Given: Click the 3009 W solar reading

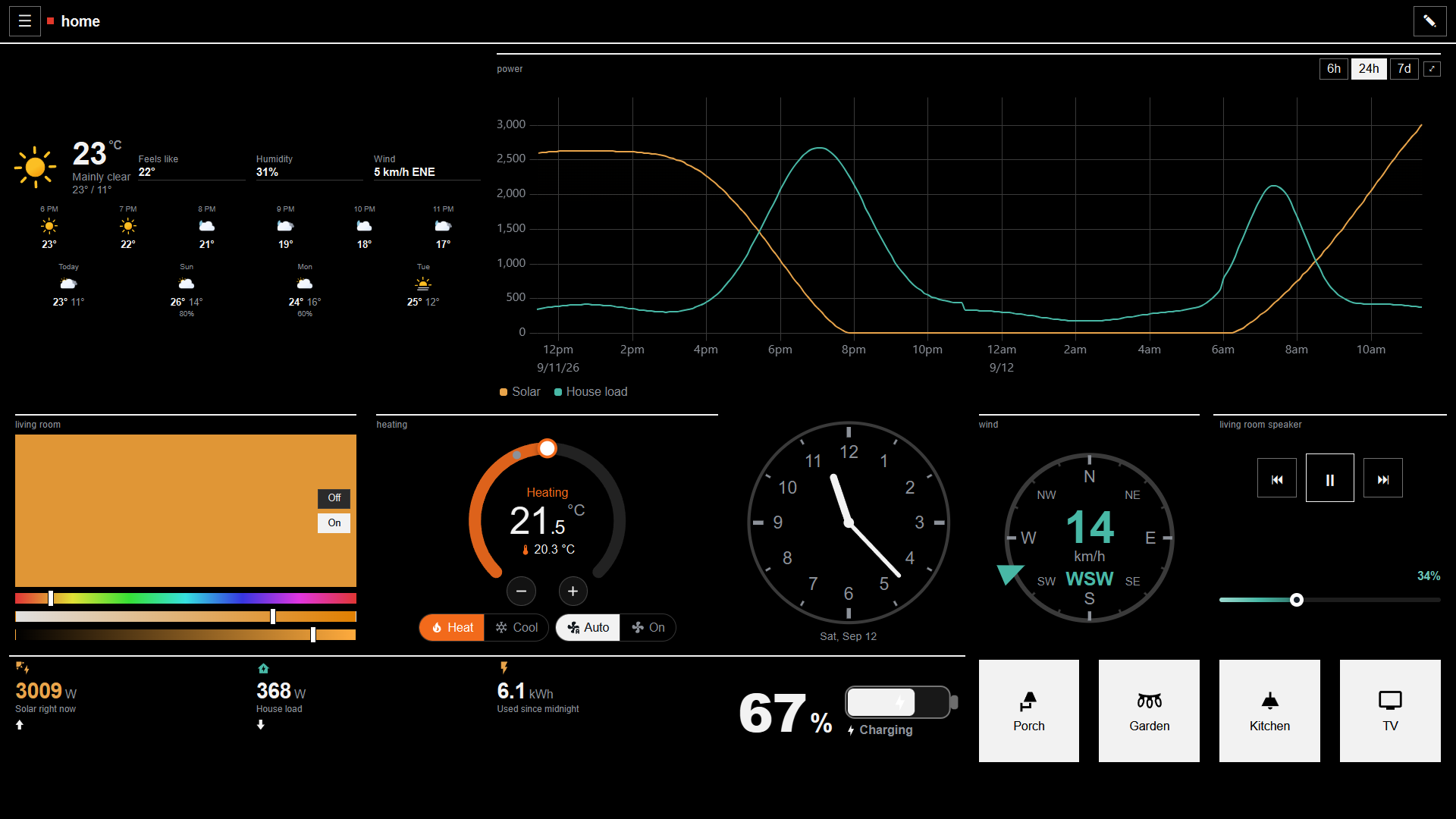Looking at the screenshot, I should point(46,691).
